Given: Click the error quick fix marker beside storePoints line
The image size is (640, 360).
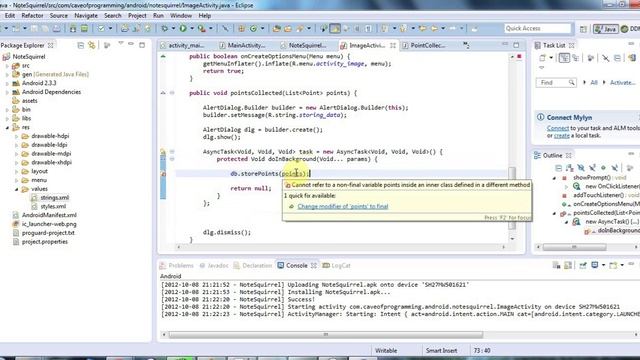Looking at the screenshot, I should tap(163, 173).
